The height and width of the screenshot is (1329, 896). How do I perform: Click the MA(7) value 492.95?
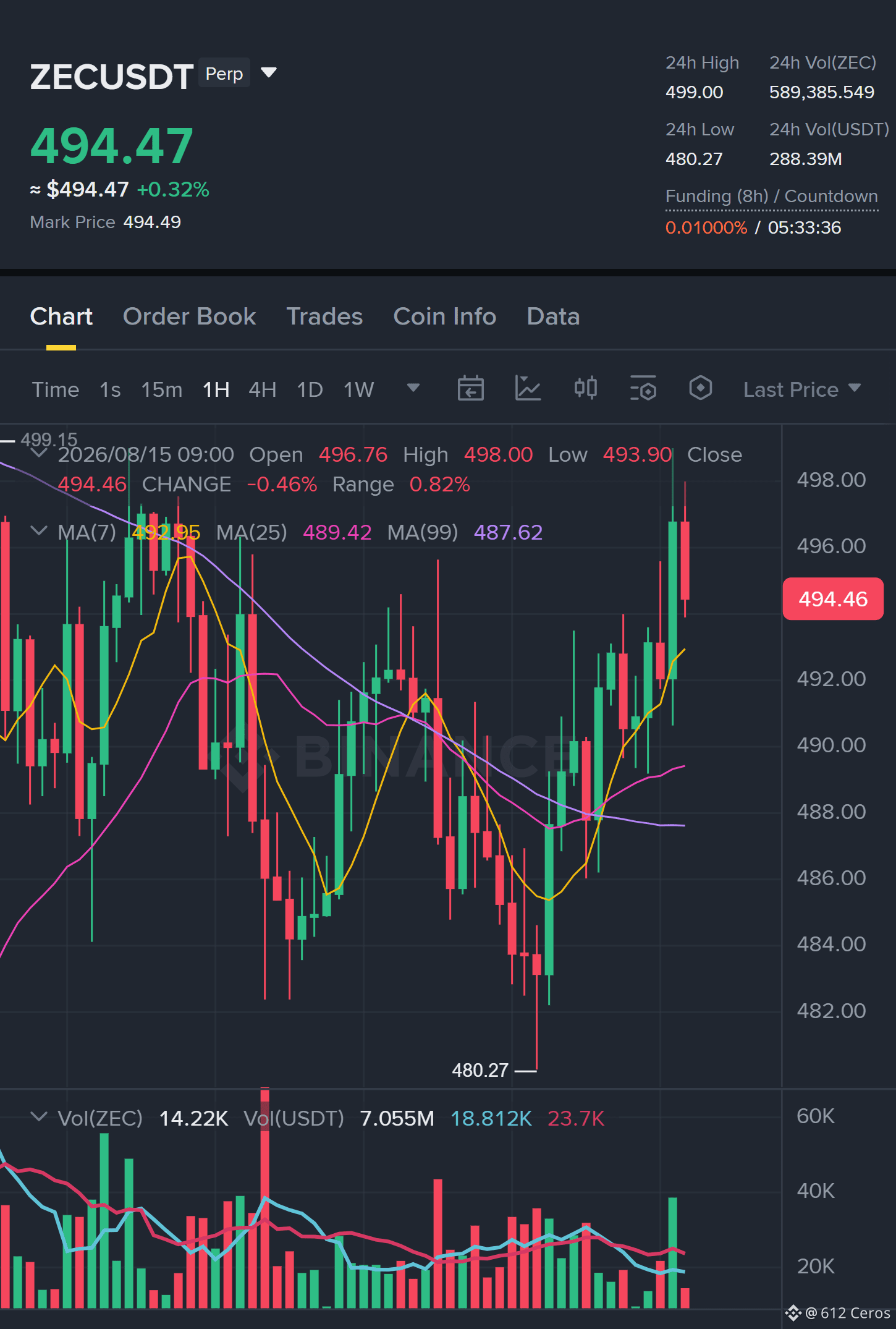click(166, 532)
